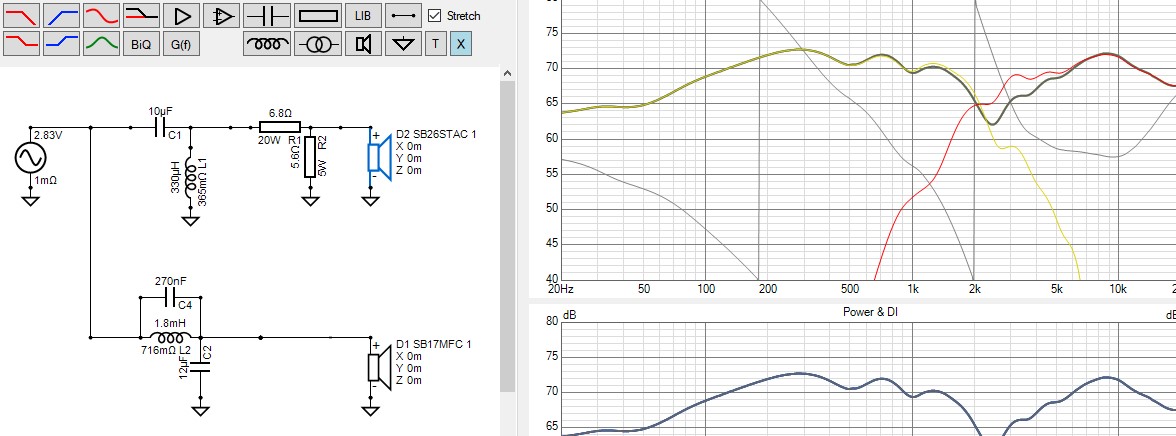Viewport: 1176px width, 436px height.
Task: Toggle the Stretch checkbox
Action: coord(434,15)
